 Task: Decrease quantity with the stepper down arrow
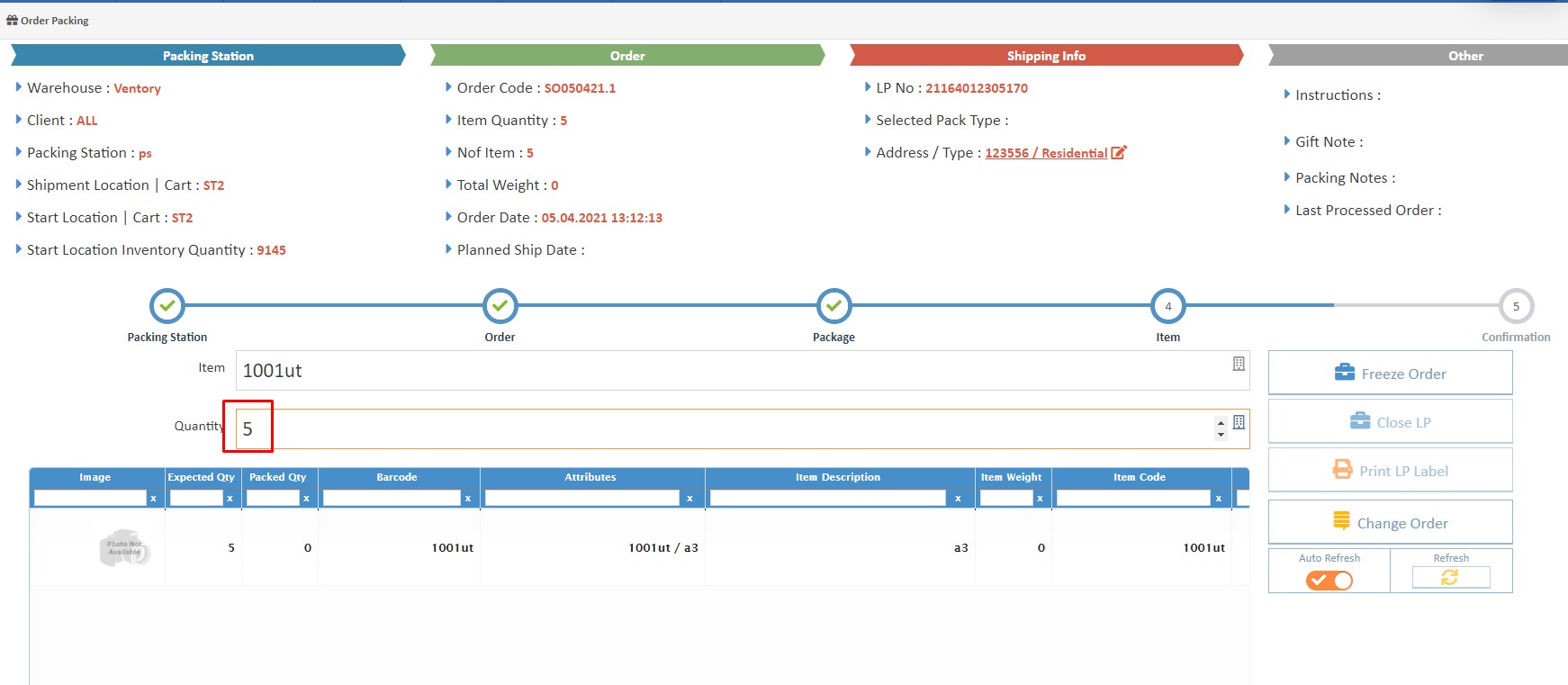click(1221, 435)
